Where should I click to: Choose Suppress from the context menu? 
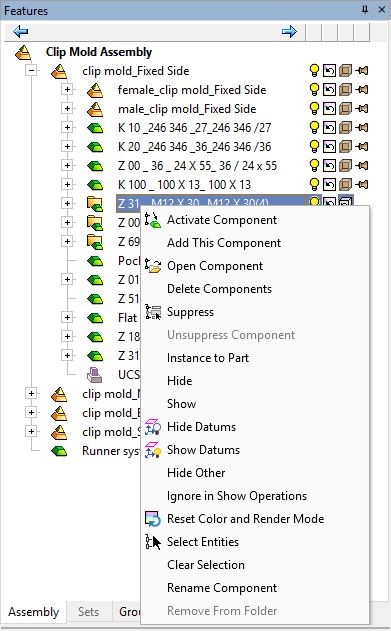(x=190, y=312)
